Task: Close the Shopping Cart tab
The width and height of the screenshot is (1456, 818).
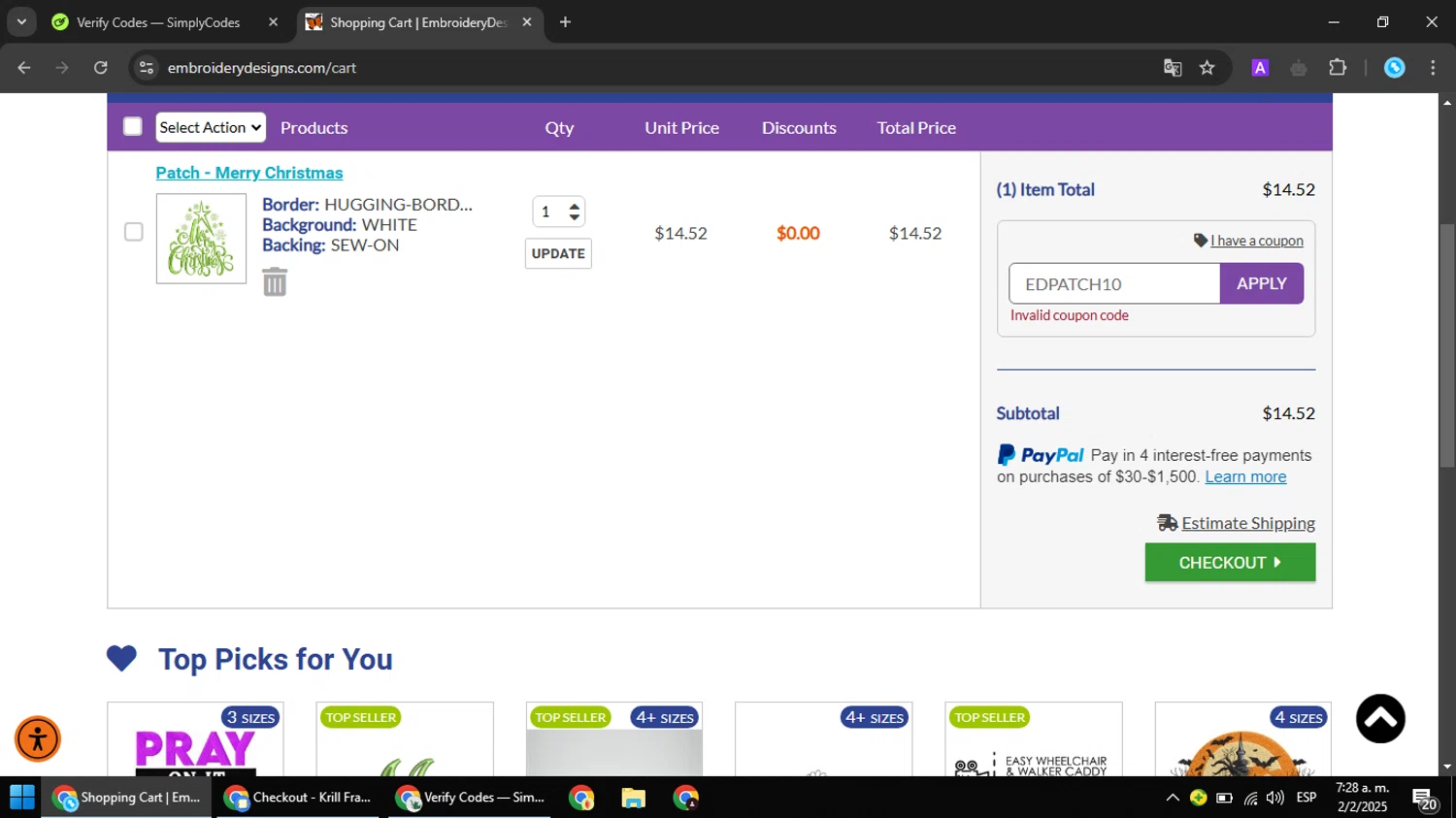Action: pos(527,22)
